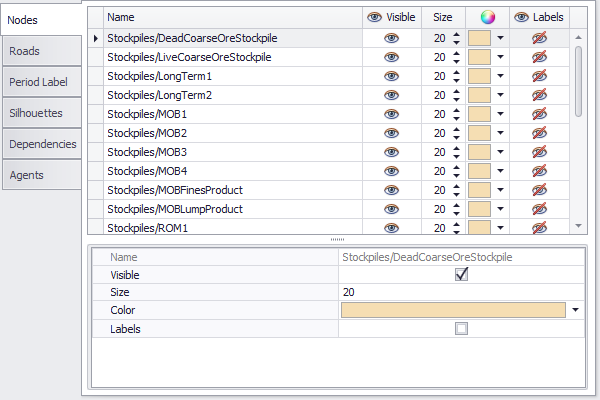Click the Size value field in properties panel
The height and width of the screenshot is (400, 600).
tap(461, 292)
